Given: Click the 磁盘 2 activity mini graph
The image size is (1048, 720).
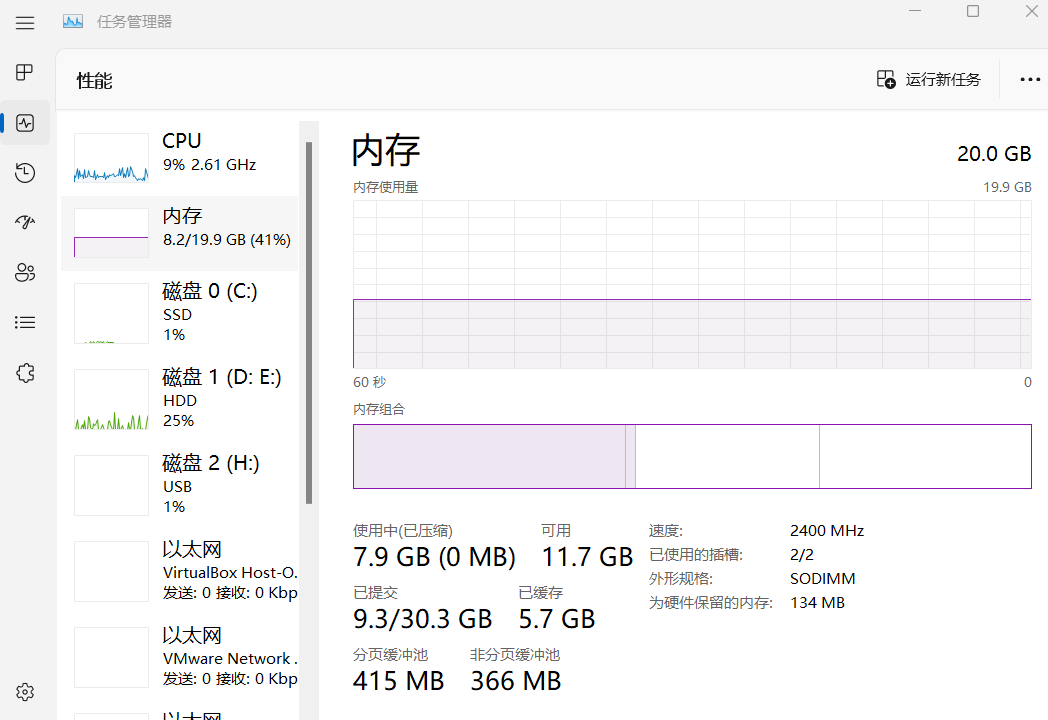Looking at the screenshot, I should click(111, 485).
